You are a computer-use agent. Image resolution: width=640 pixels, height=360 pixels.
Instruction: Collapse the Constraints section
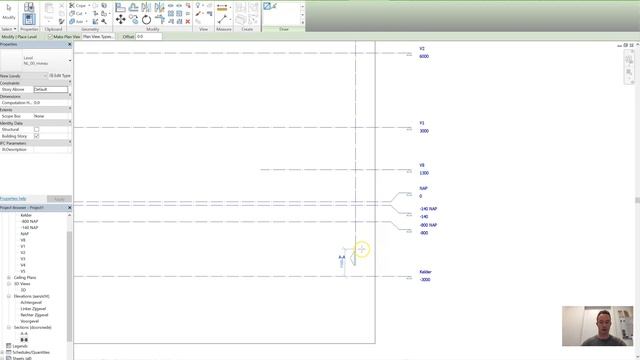tap(70, 83)
